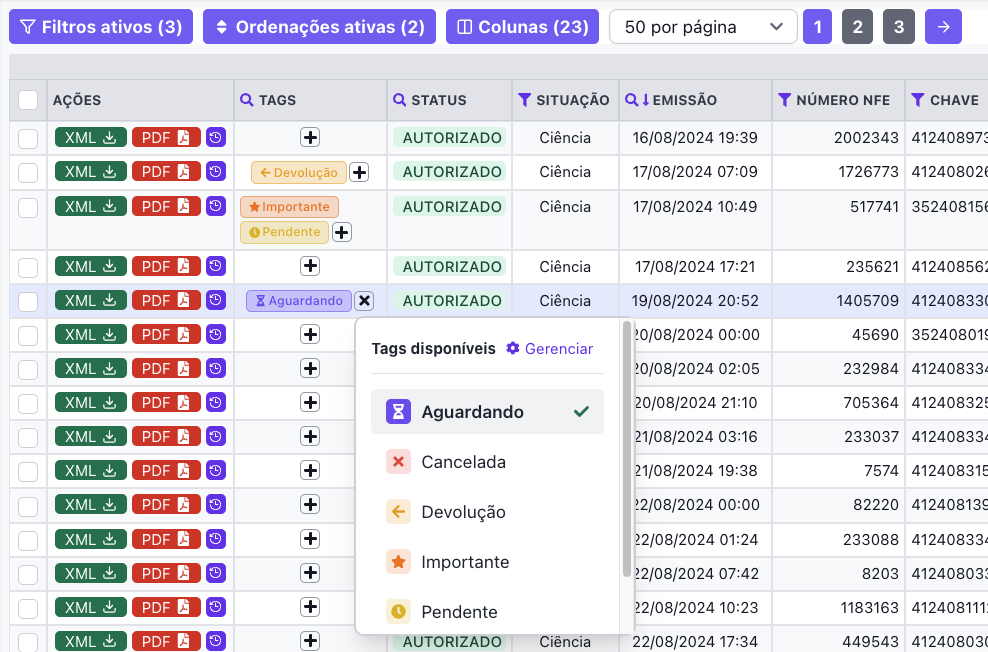Image resolution: width=988 pixels, height=652 pixels.
Task: Remove the Aguardando tag with the X
Action: [x=362, y=300]
